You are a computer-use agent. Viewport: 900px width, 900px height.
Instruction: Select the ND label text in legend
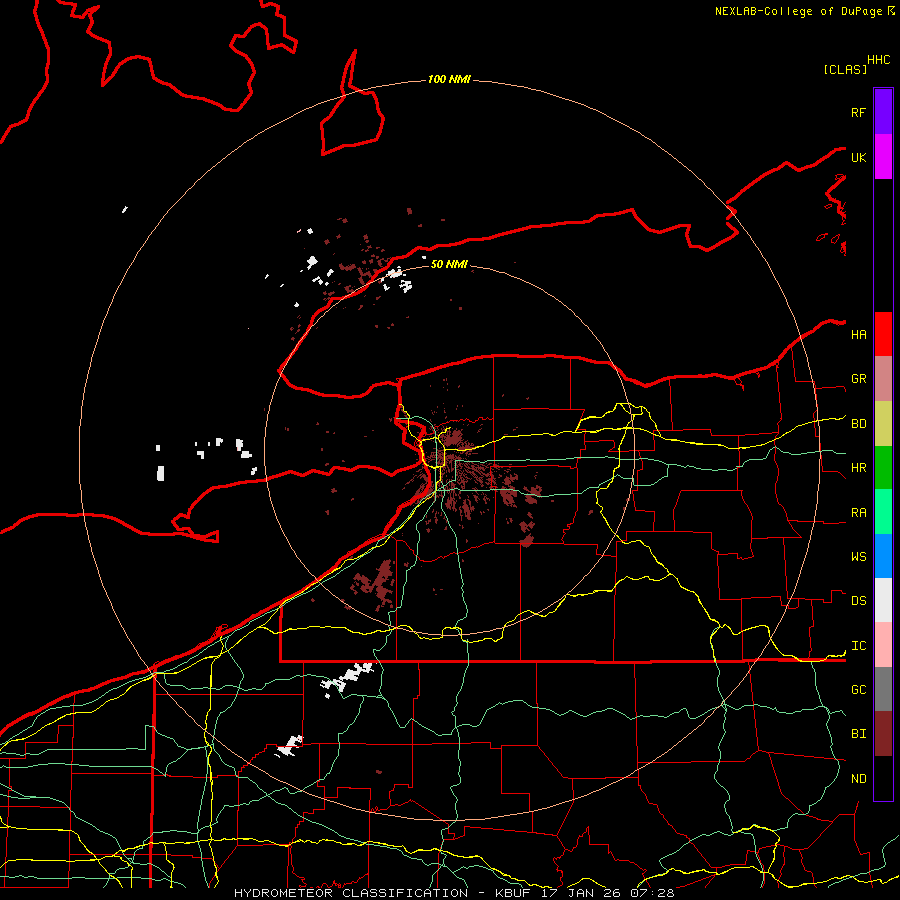(858, 779)
